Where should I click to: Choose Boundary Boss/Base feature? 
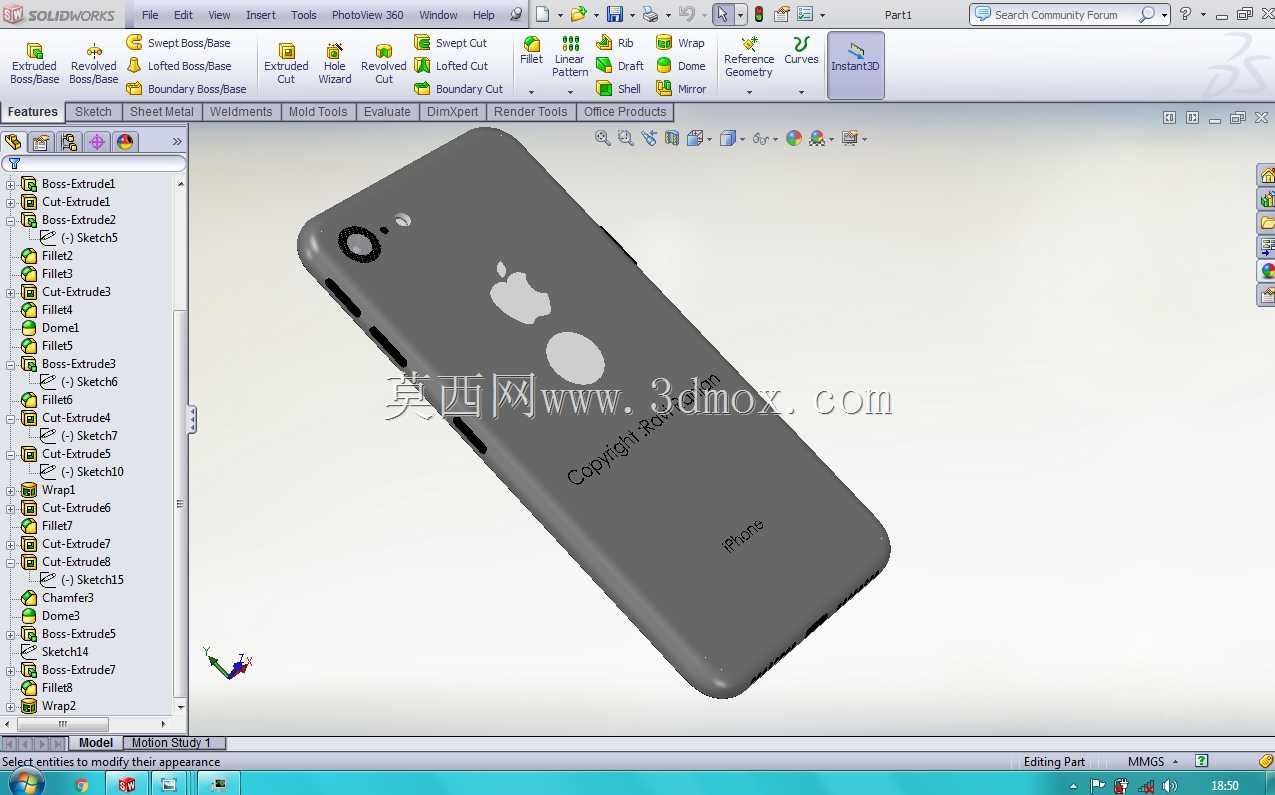coord(186,89)
